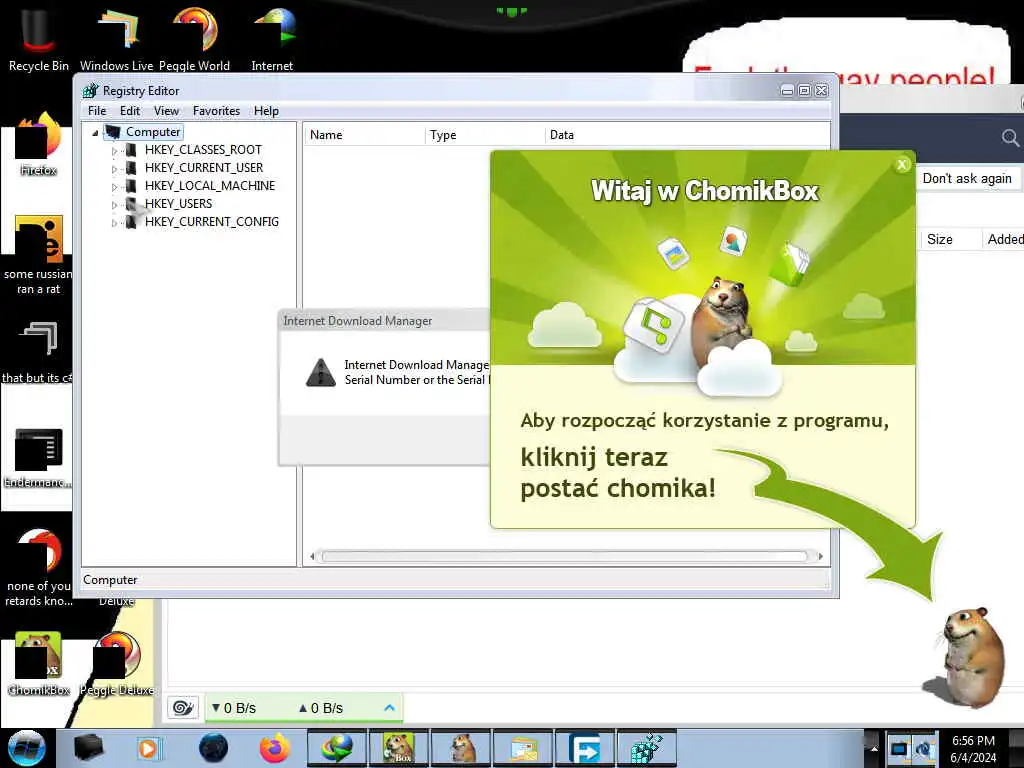Image resolution: width=1024 pixels, height=768 pixels.
Task: Open the Edit menu in Registry Editor
Action: (130, 111)
